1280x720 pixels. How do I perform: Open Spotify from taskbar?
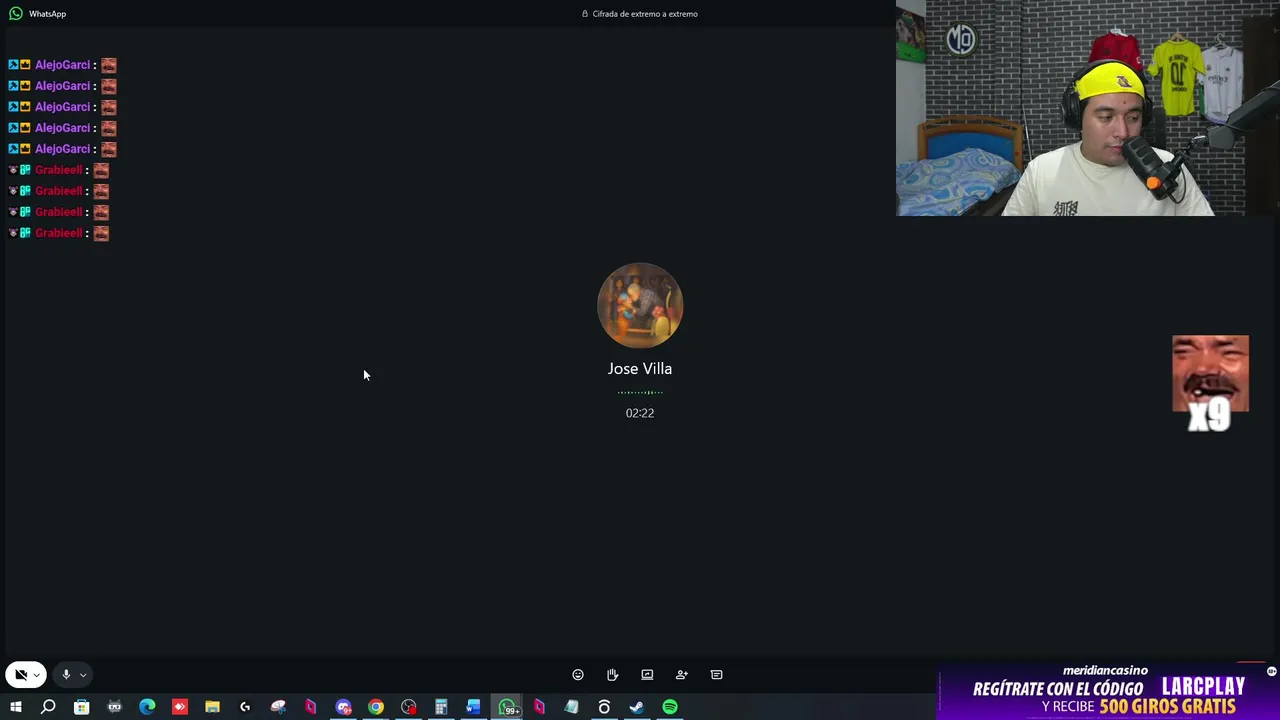click(x=670, y=707)
